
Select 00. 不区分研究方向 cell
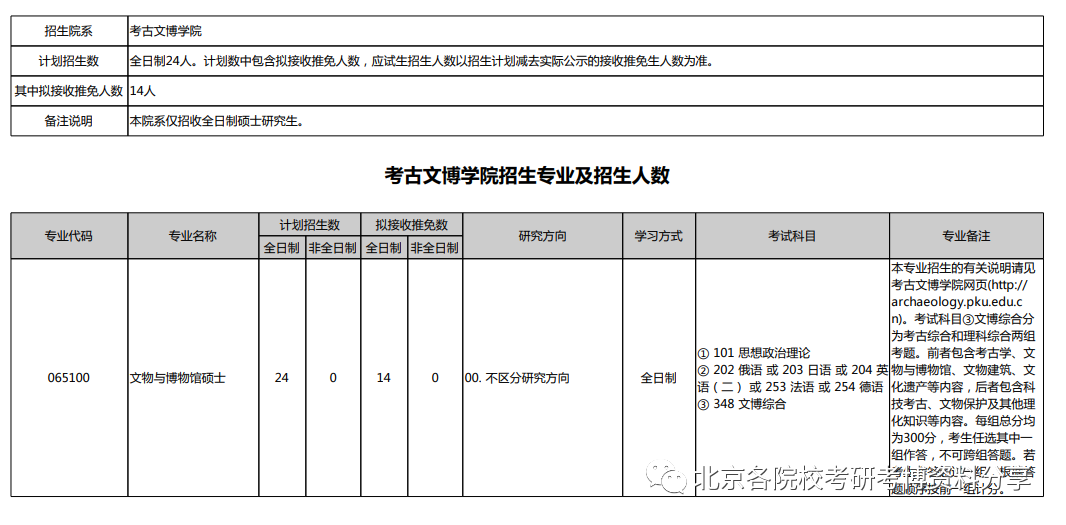tap(543, 378)
